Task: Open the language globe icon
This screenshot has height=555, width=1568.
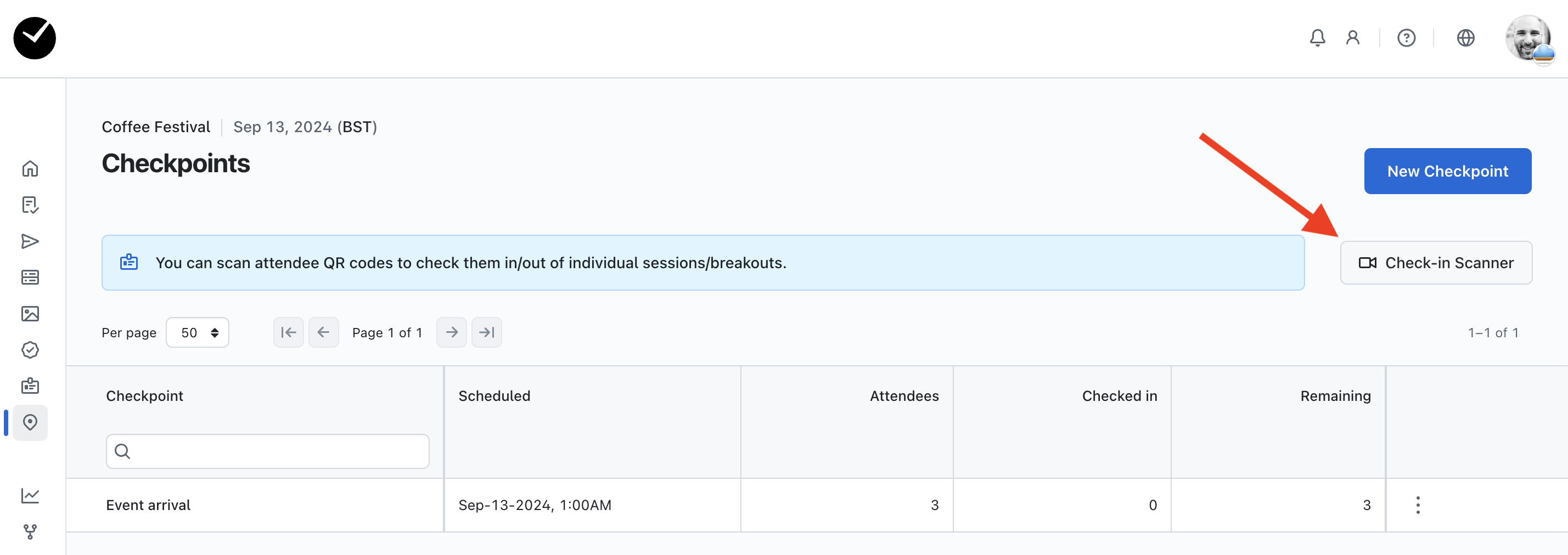Action: pyautogui.click(x=1465, y=38)
